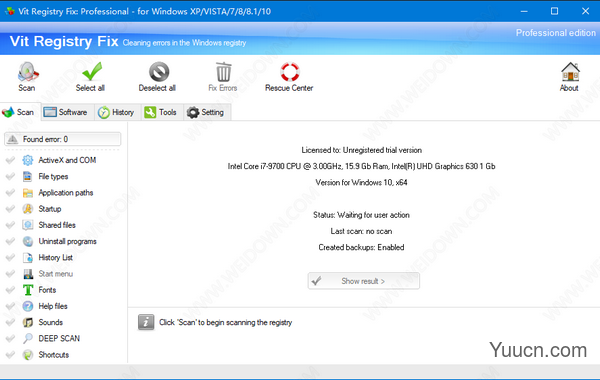Click the warning triangle next to Found error
This screenshot has width=600, height=380.
tap(13, 139)
